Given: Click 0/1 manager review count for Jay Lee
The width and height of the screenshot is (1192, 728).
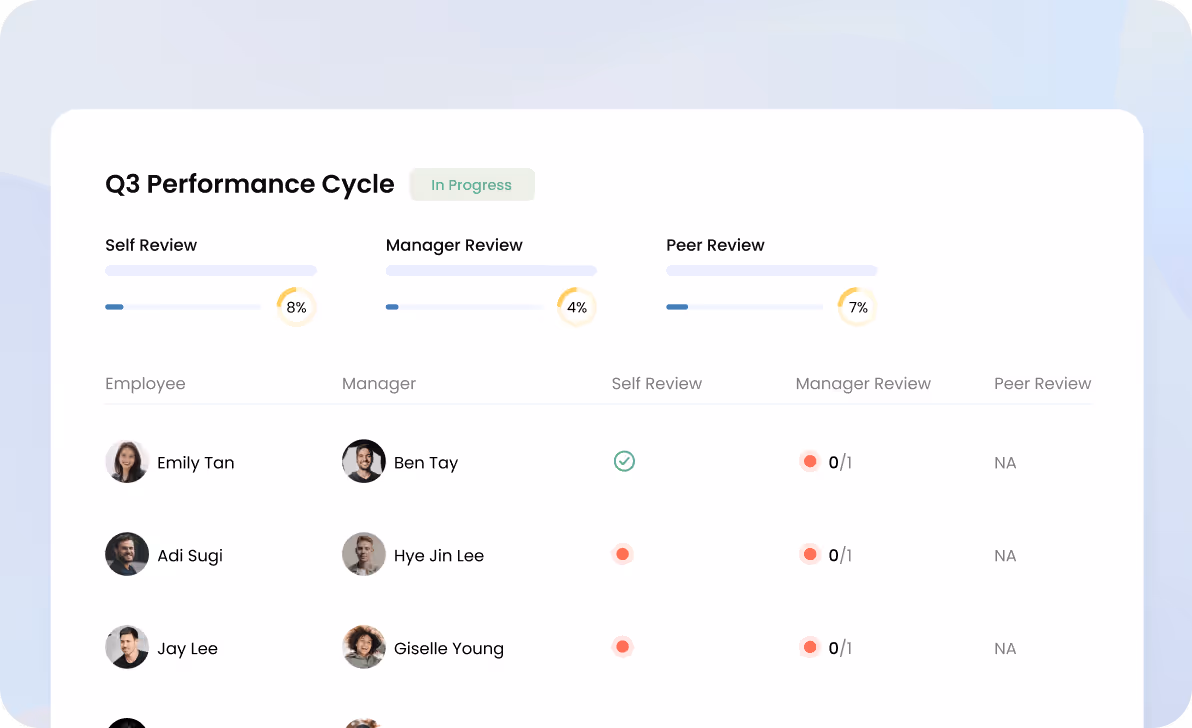Looking at the screenshot, I should coord(840,647).
